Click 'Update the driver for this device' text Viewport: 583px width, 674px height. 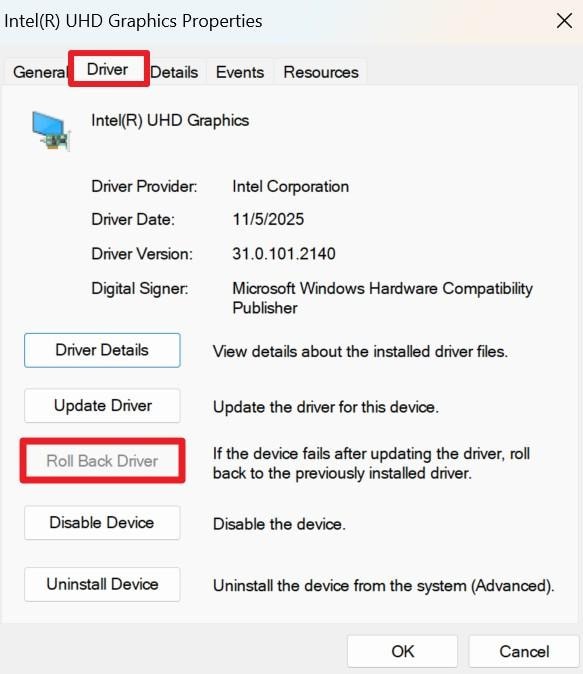[326, 407]
